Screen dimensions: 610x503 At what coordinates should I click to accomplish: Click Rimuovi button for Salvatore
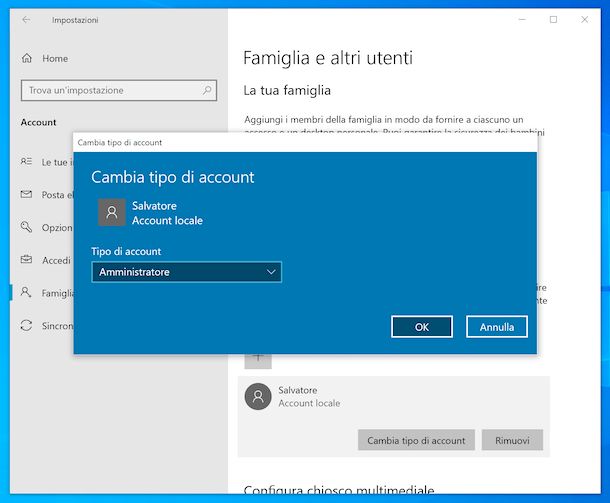pyautogui.click(x=512, y=440)
